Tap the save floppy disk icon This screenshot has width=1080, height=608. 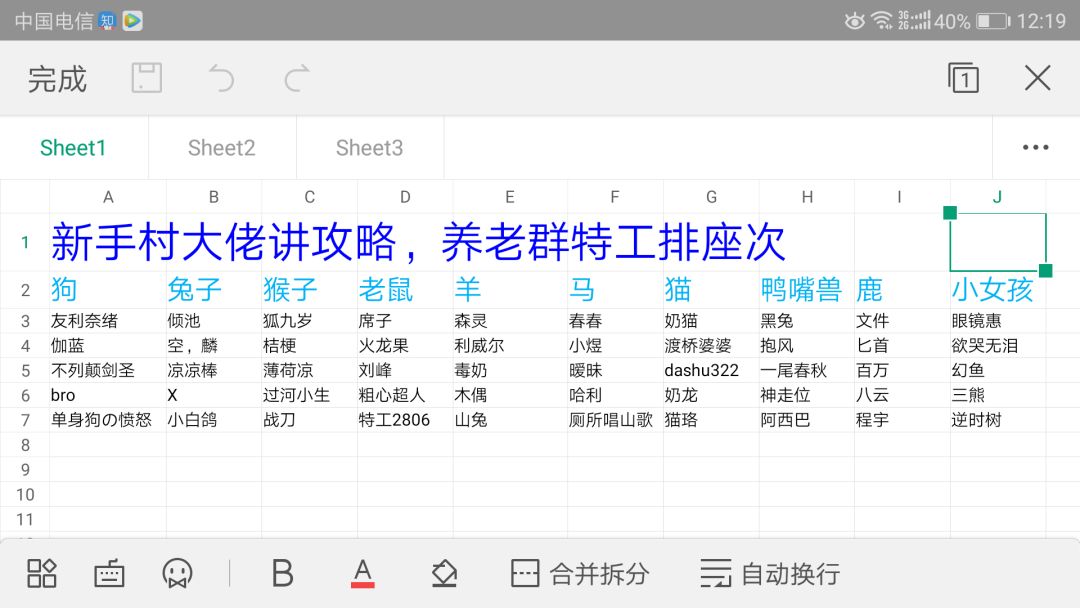147,78
